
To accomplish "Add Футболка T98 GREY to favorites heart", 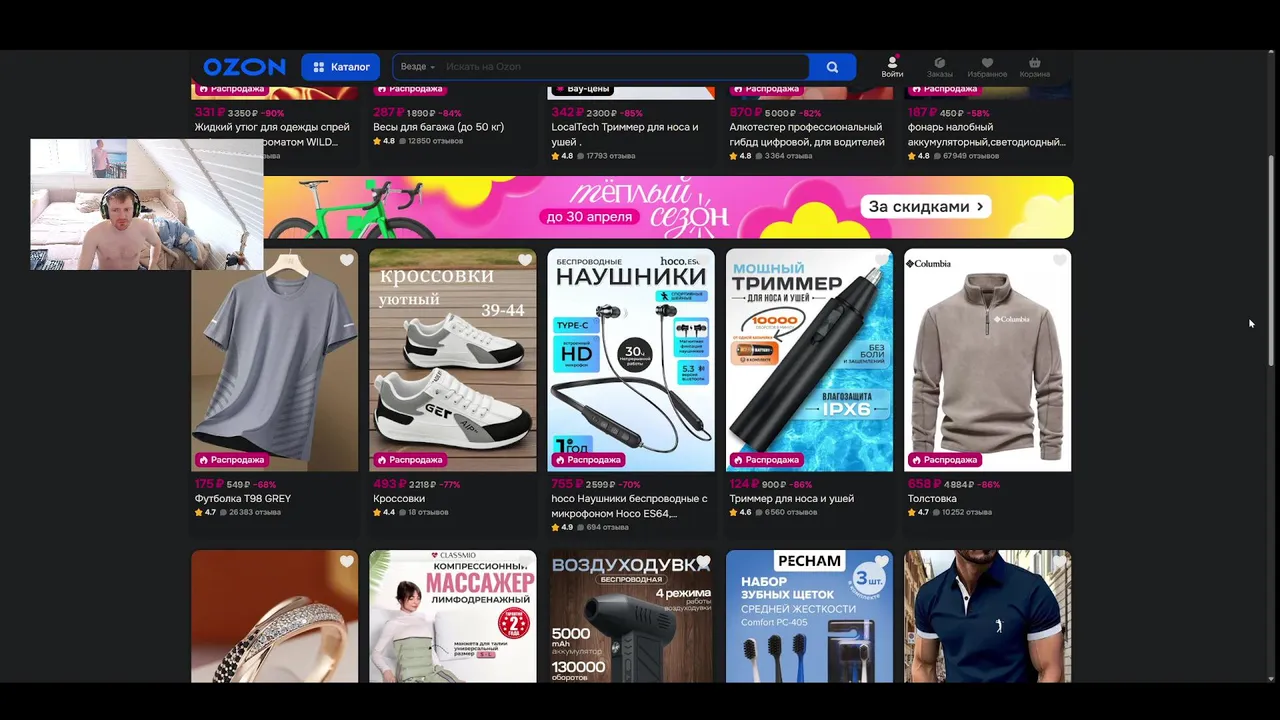I will pyautogui.click(x=346, y=260).
